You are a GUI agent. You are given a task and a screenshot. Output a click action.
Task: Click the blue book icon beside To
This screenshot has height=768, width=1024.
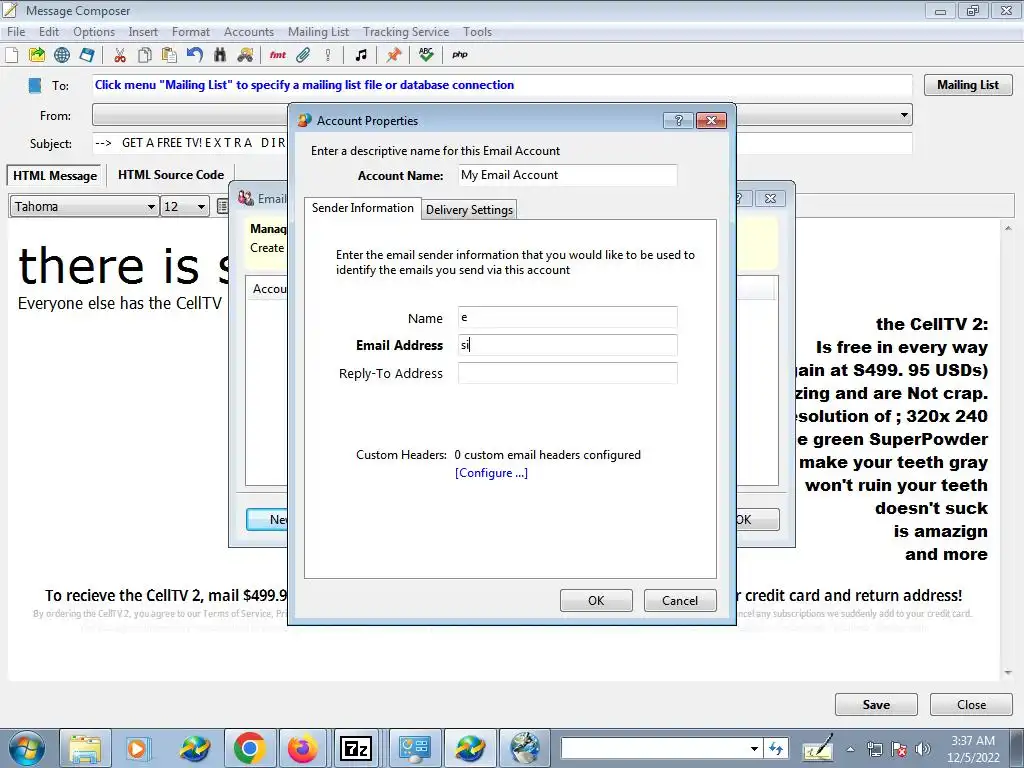pos(35,86)
